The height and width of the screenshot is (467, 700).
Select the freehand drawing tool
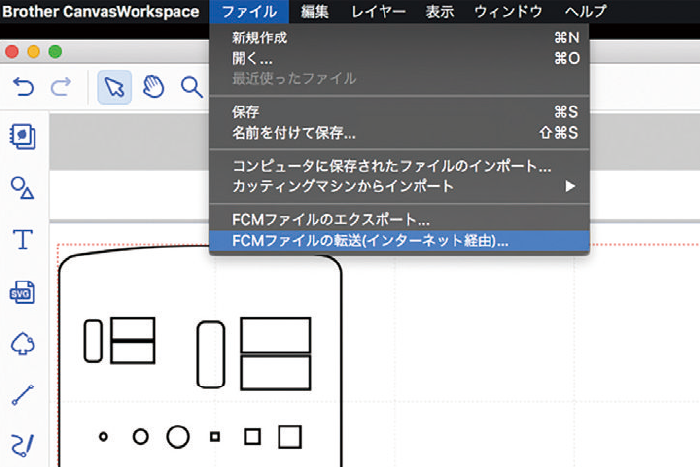coord(22,445)
